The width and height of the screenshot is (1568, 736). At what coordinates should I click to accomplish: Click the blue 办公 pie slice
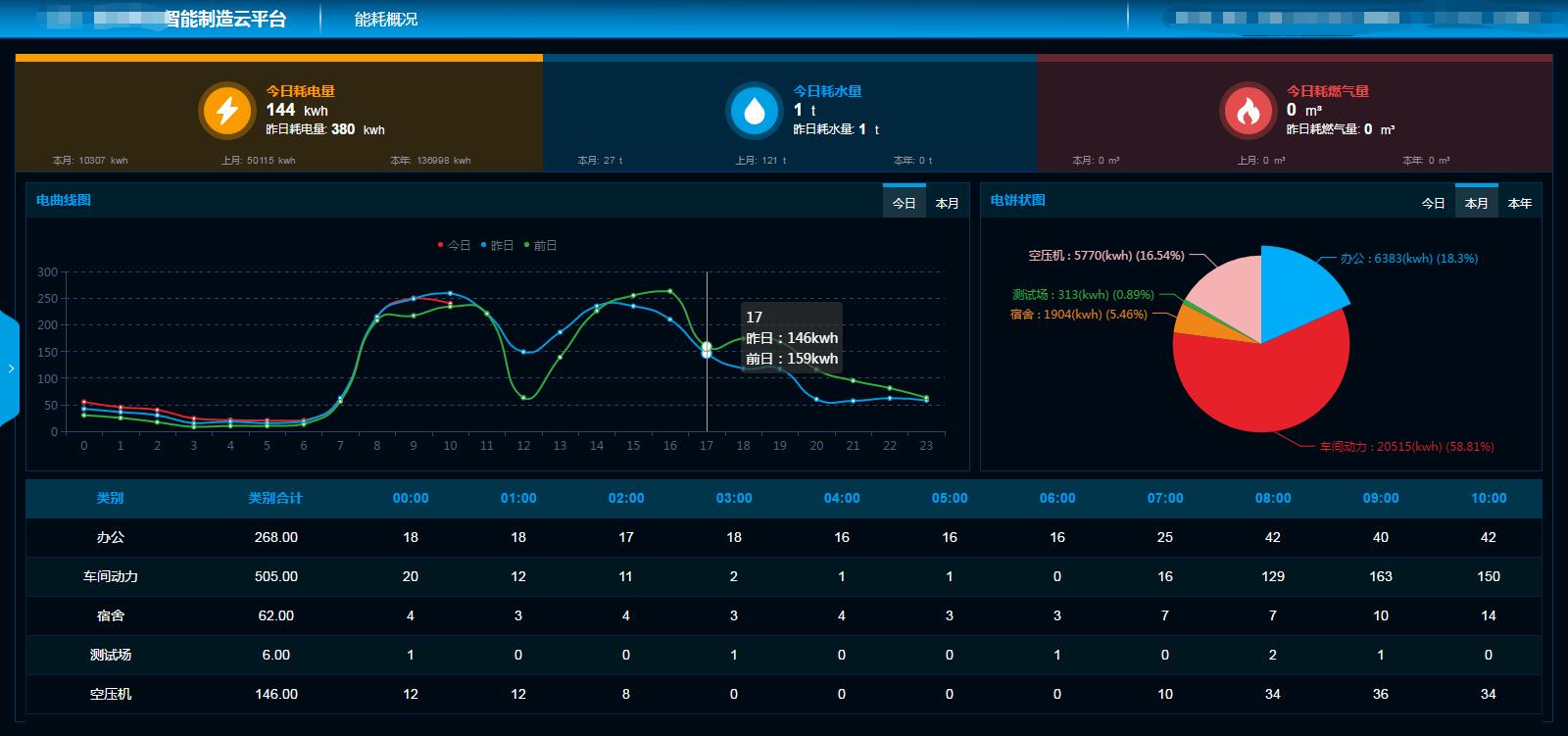pos(1294,289)
